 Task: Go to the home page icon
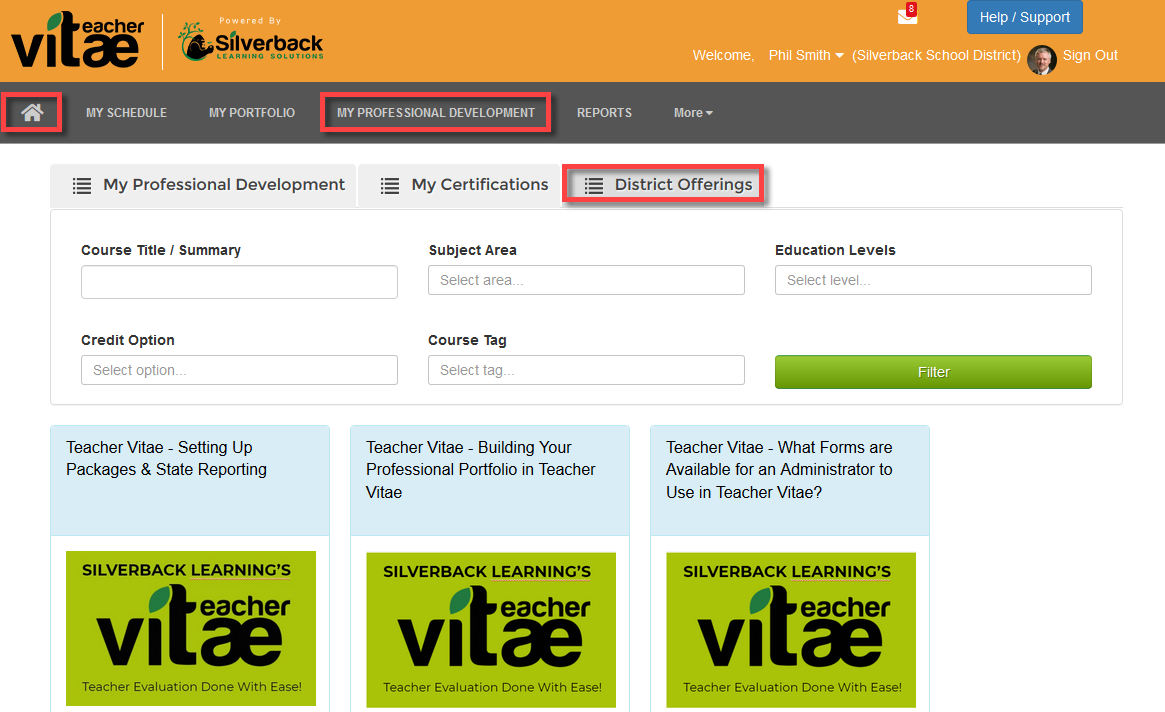[x=32, y=112]
